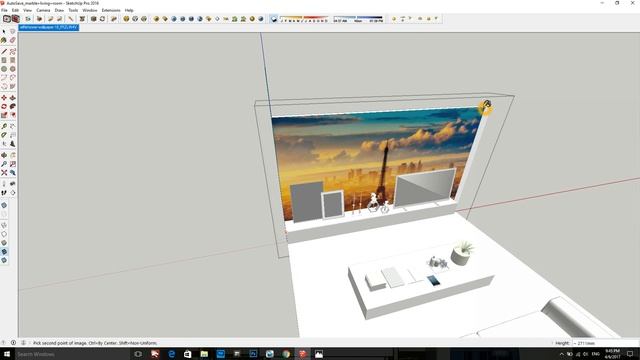Open the View menu

27,10
